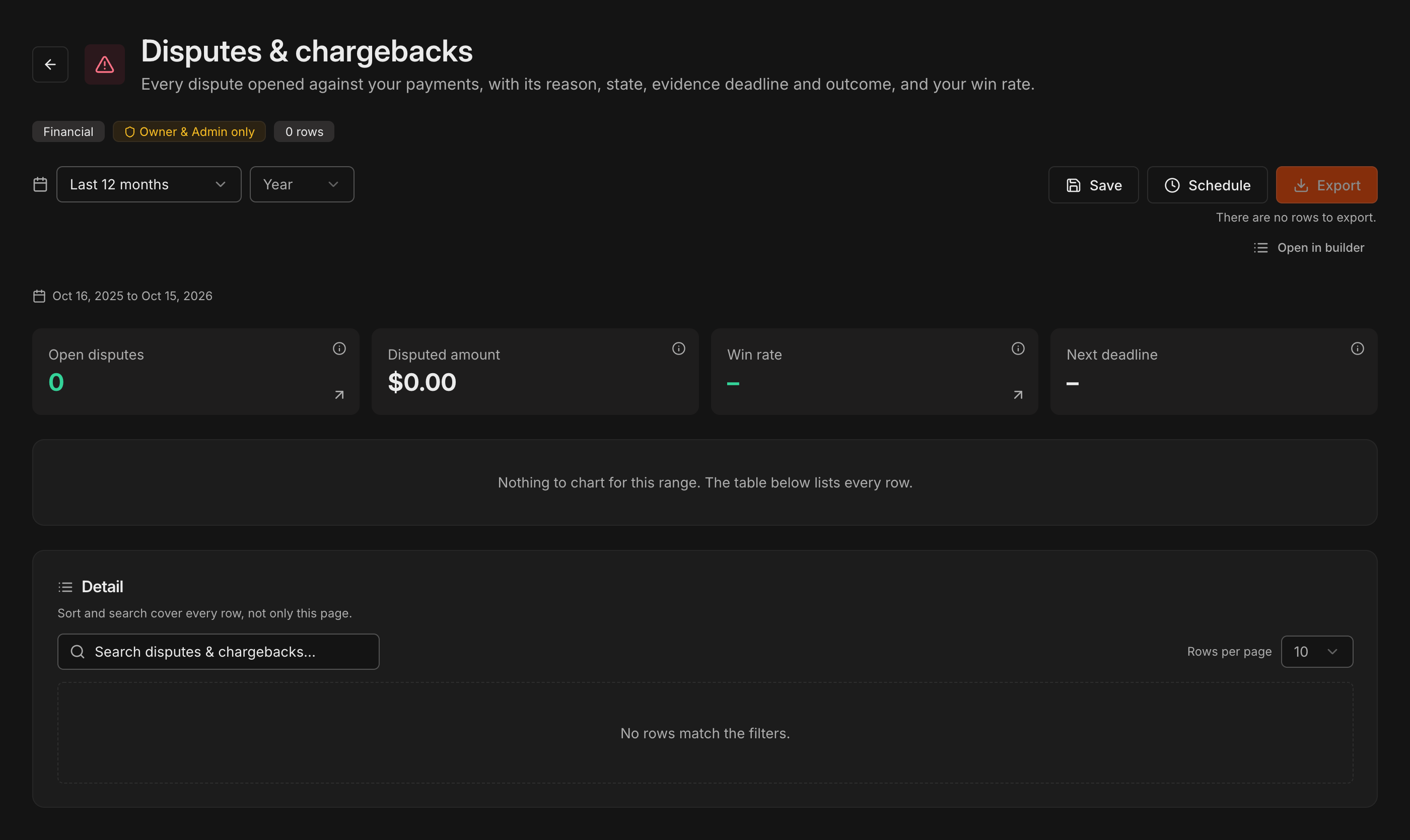Click the Owner & Admin only badge
The image size is (1410, 840).
click(x=189, y=132)
